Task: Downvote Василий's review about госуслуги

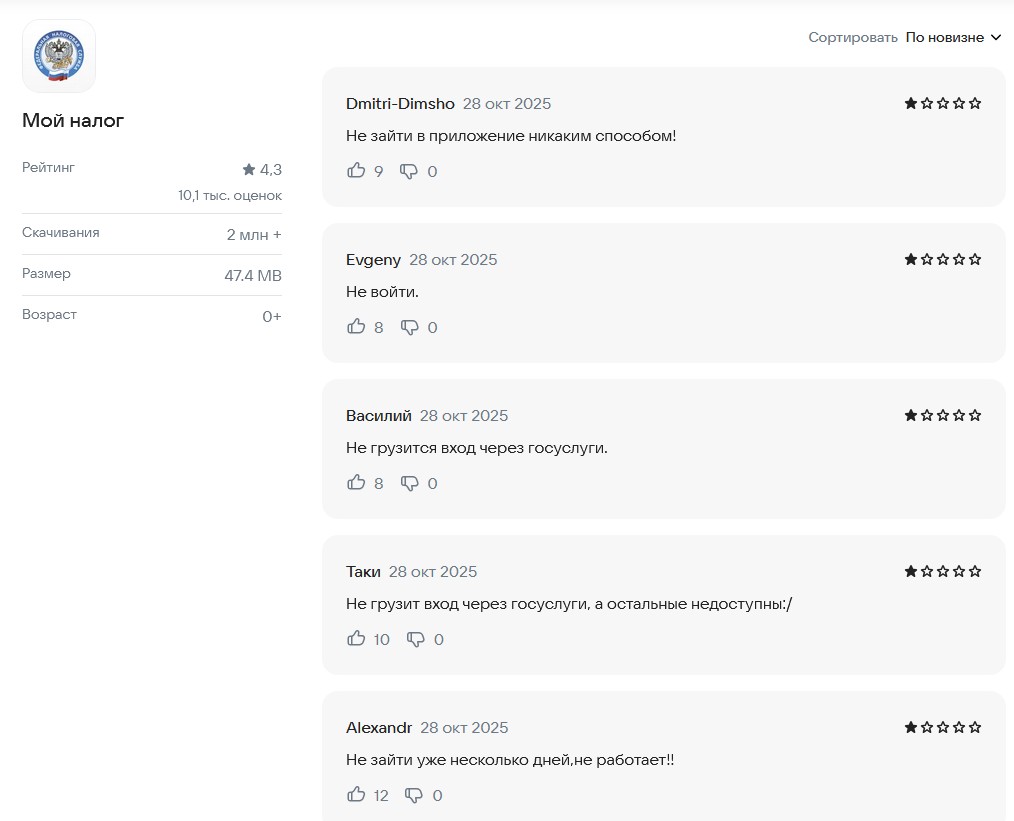Action: click(x=408, y=483)
